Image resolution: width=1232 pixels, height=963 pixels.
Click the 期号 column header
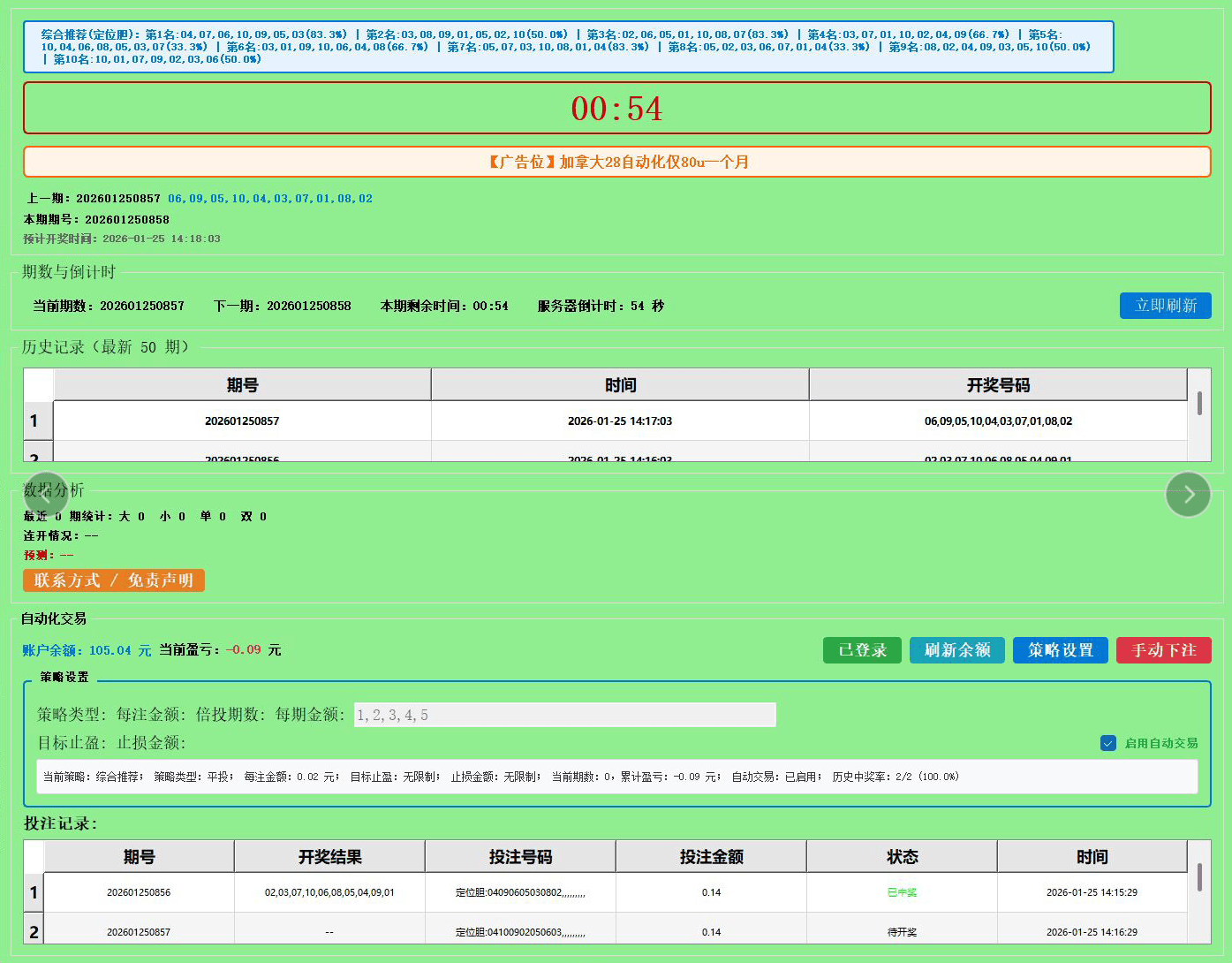tap(241, 384)
